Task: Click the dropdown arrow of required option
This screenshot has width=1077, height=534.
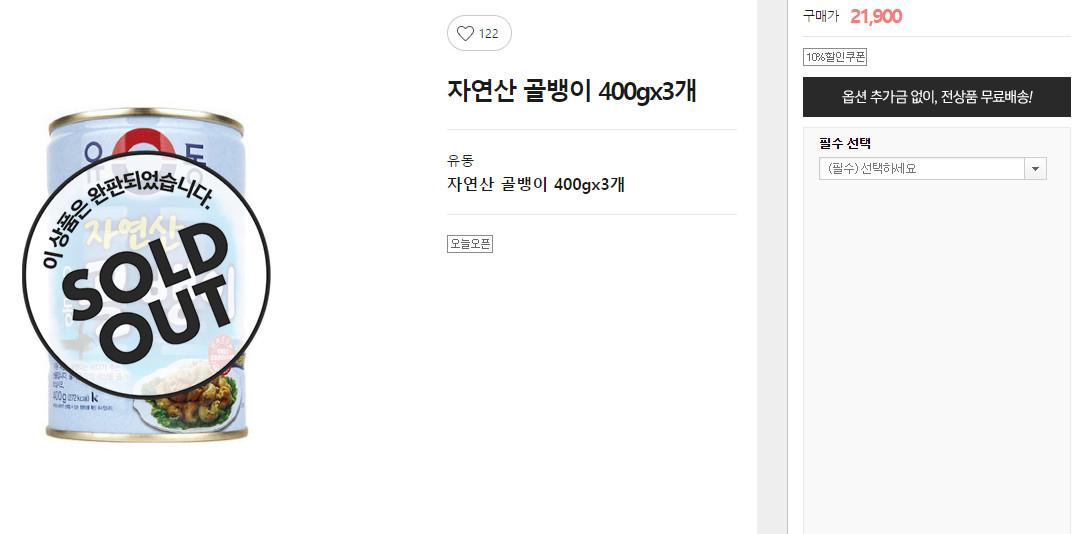Action: pos(1035,168)
